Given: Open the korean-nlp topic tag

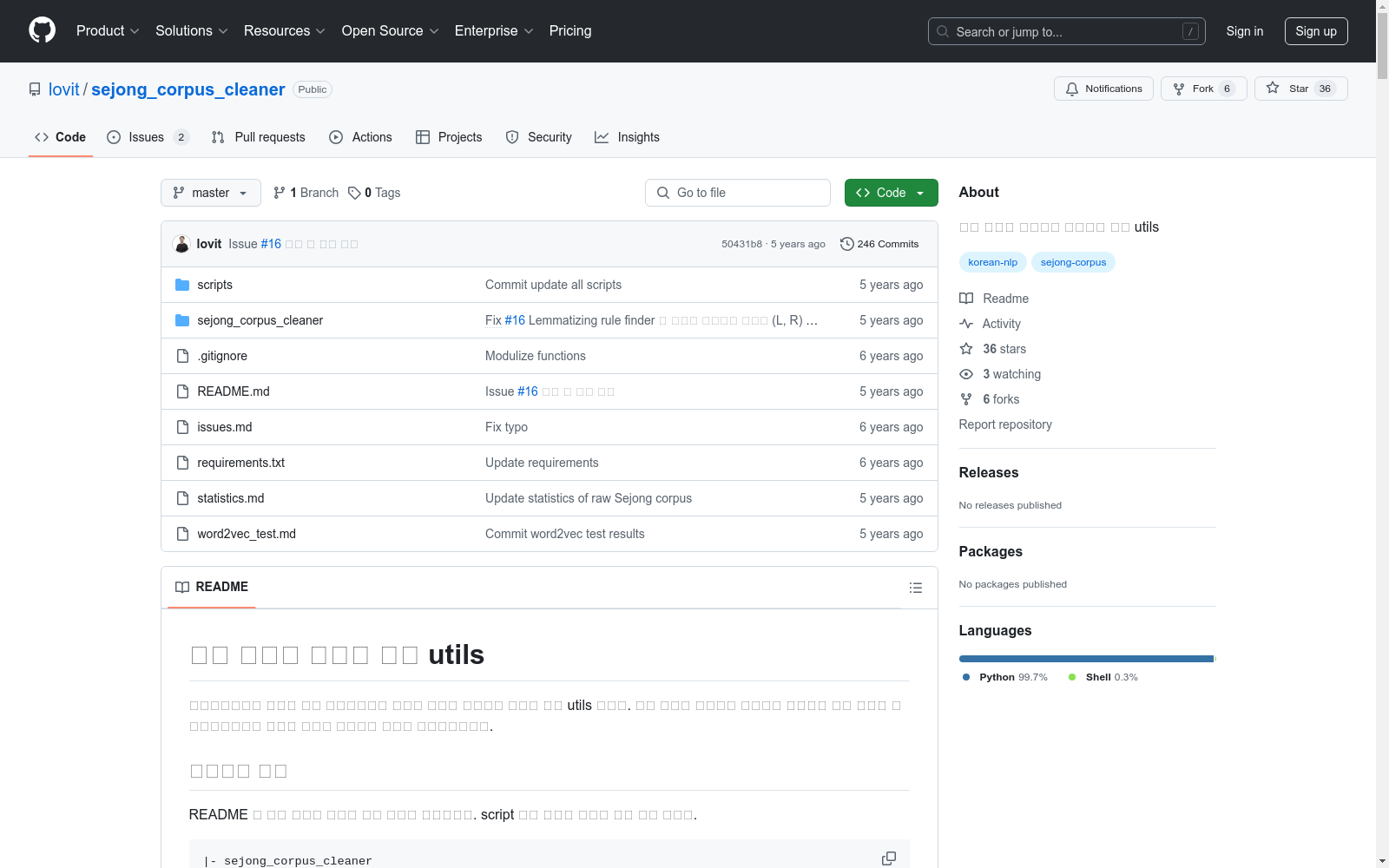Looking at the screenshot, I should point(992,262).
